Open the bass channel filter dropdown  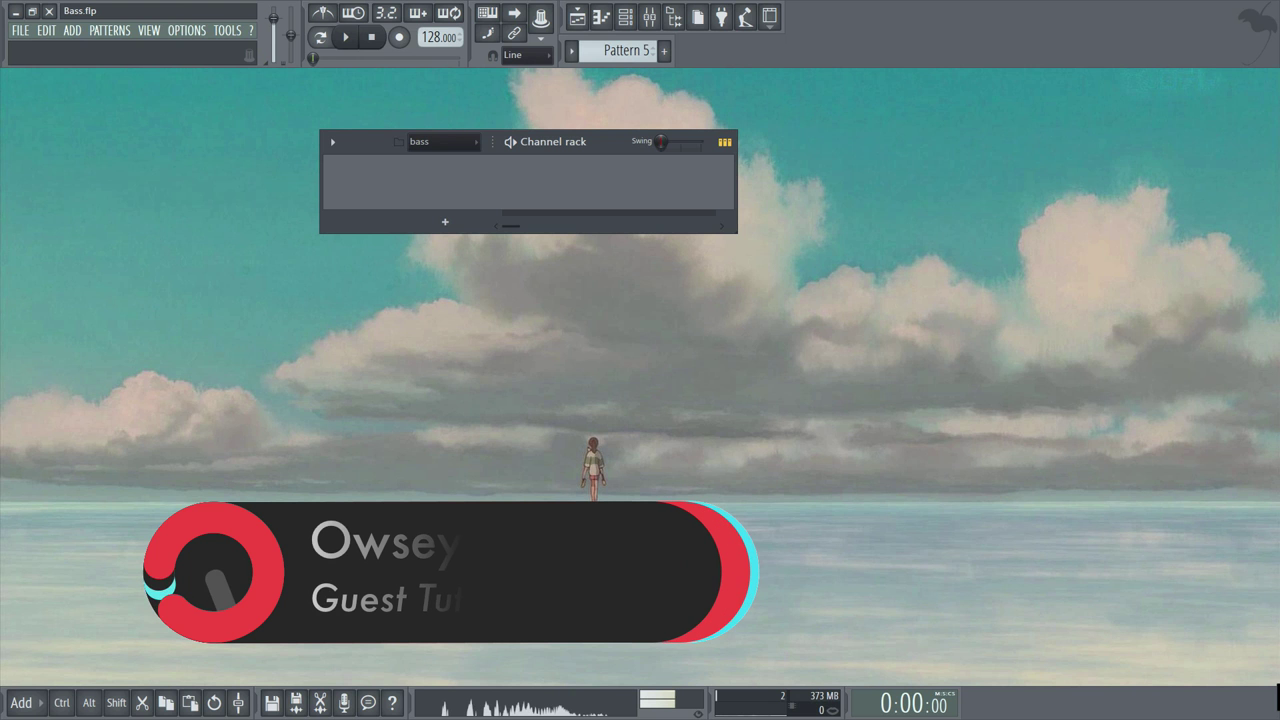coord(443,142)
